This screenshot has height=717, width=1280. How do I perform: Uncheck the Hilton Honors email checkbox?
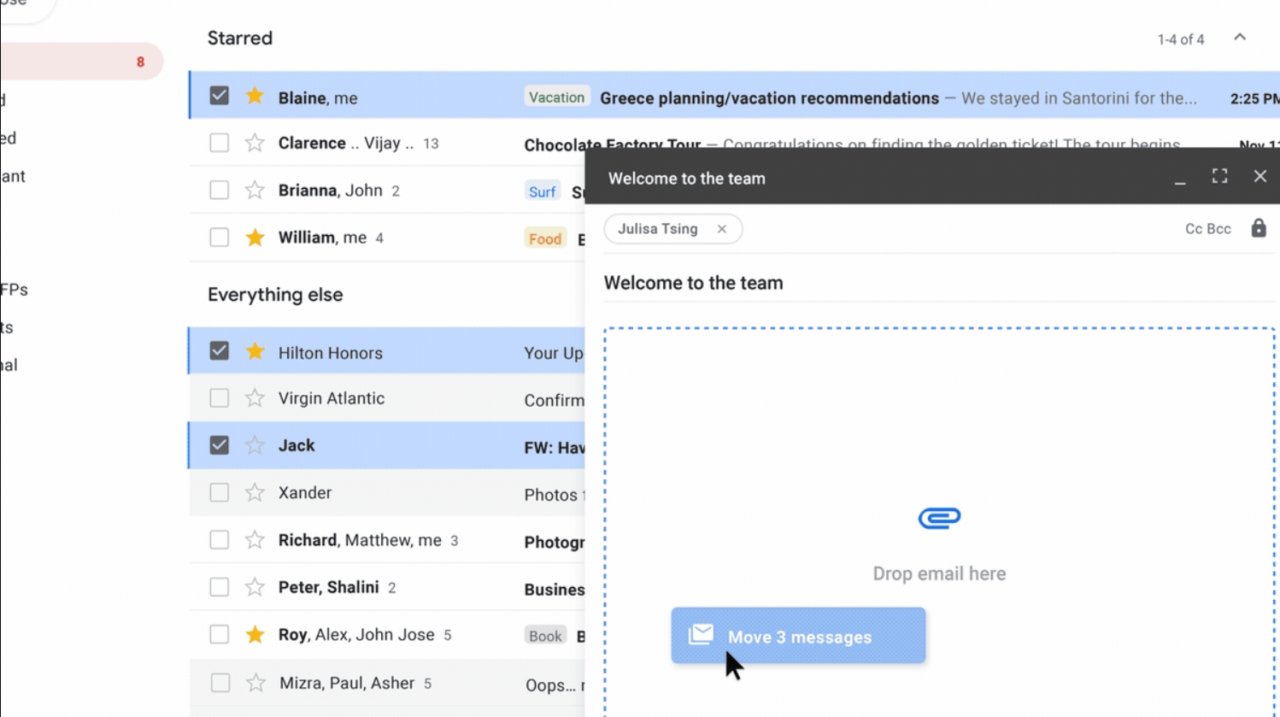219,351
